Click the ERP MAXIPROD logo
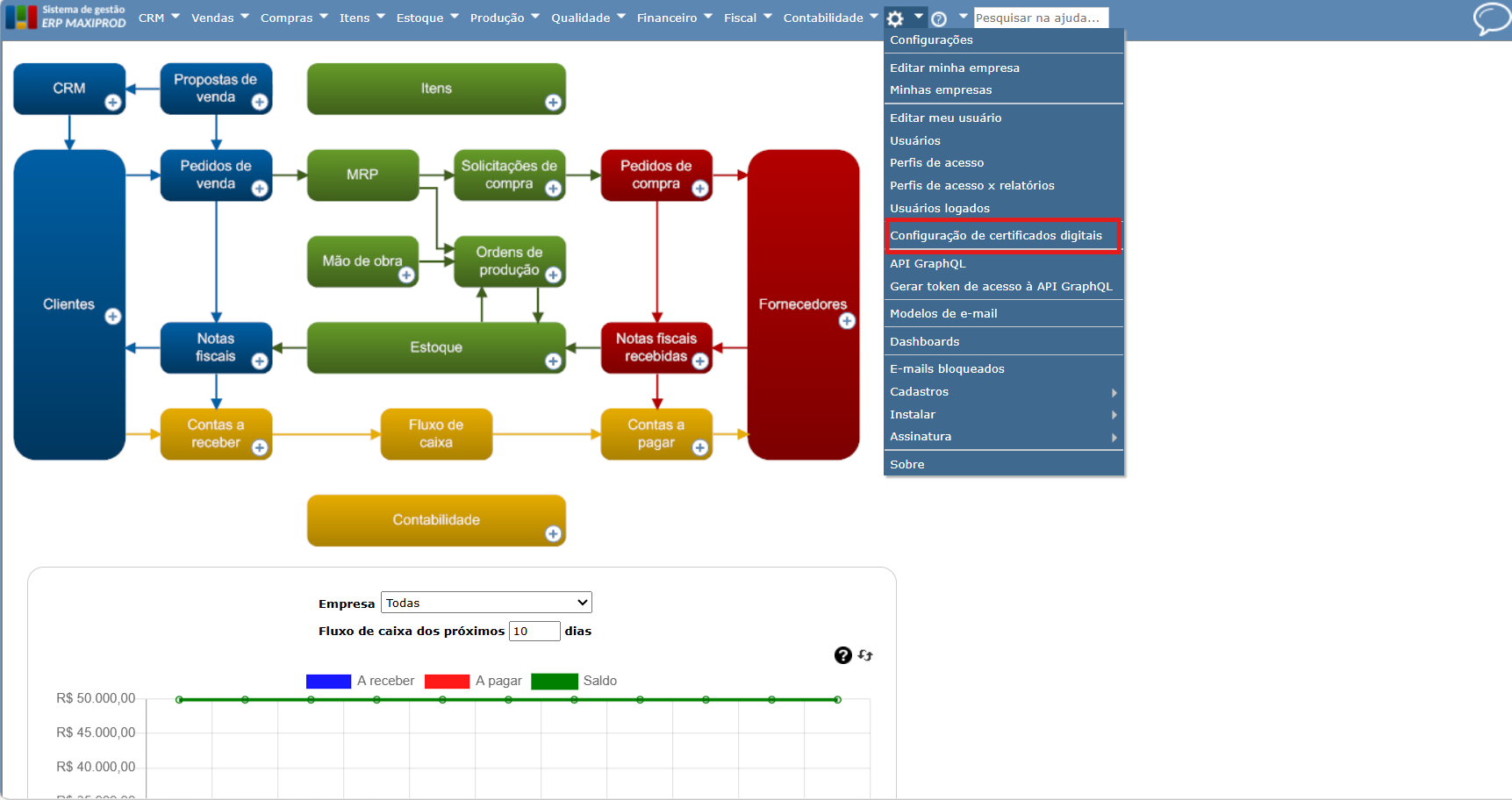This screenshot has width=1512, height=800. coord(66,17)
